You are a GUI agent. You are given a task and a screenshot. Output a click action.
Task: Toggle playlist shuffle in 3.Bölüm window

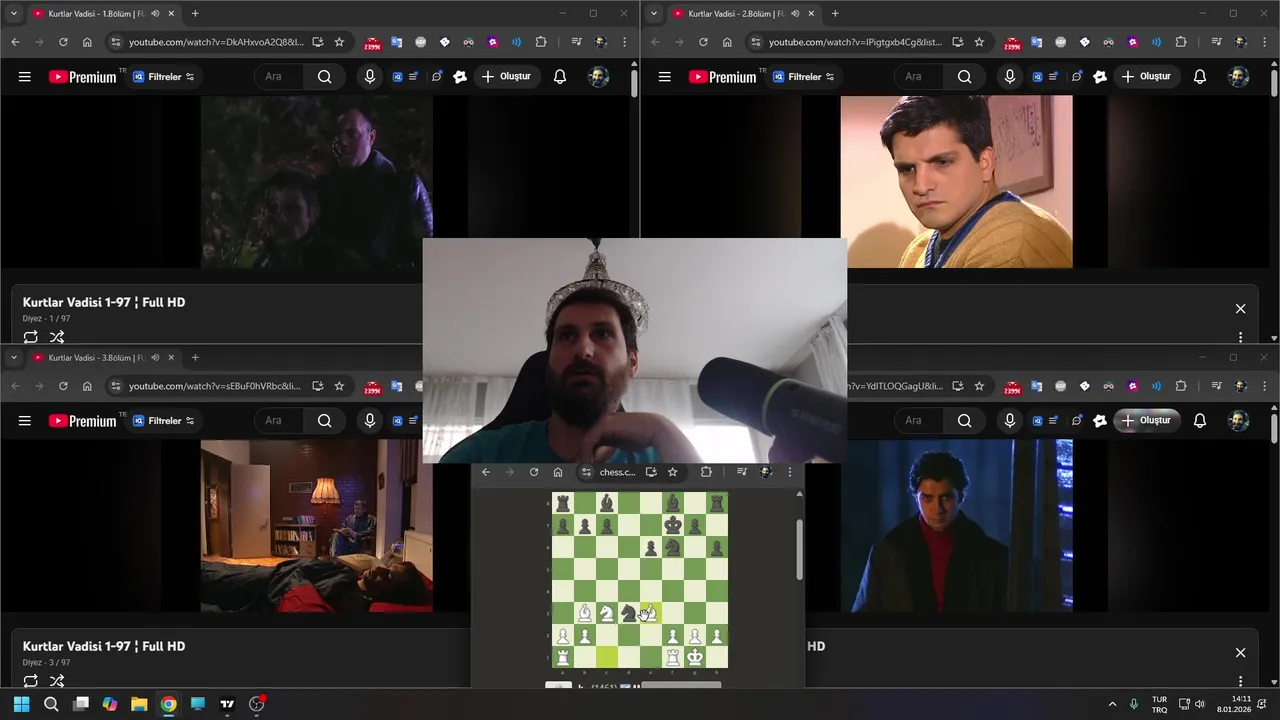[57, 681]
